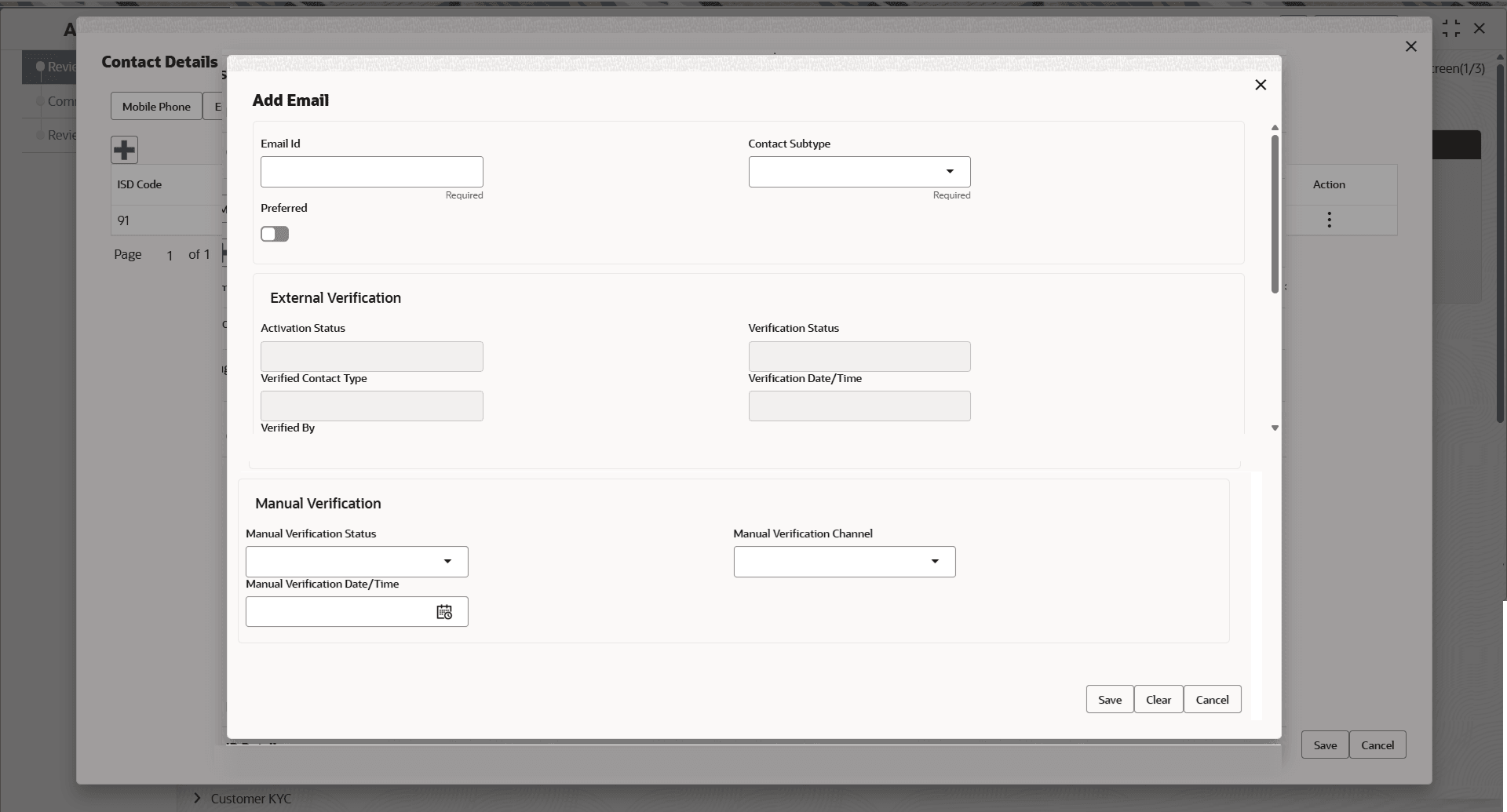Screen dimensions: 1507x812
Task: Close the Contact Details panel
Action: click(x=1410, y=46)
